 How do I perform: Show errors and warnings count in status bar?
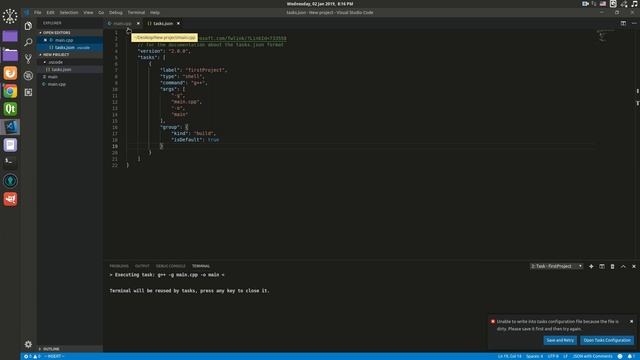pyautogui.click(x=32, y=356)
